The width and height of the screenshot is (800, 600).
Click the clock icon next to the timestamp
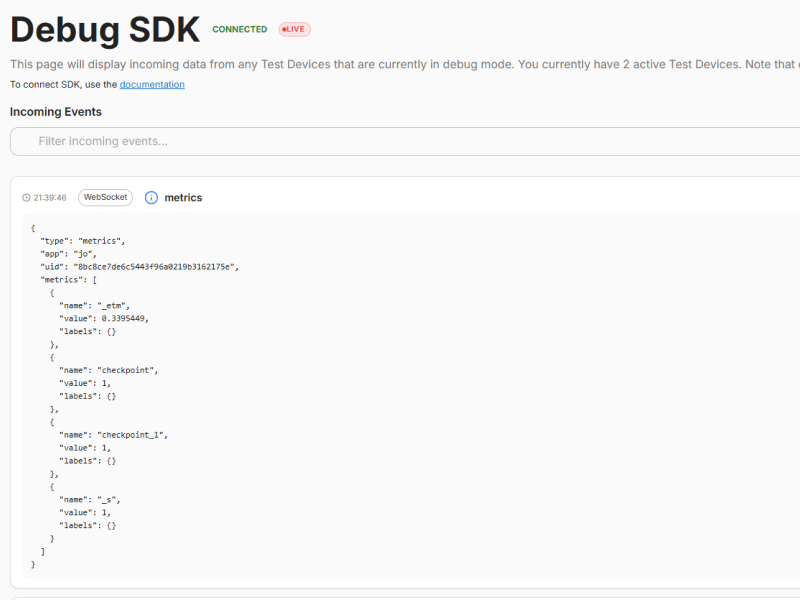coord(27,197)
